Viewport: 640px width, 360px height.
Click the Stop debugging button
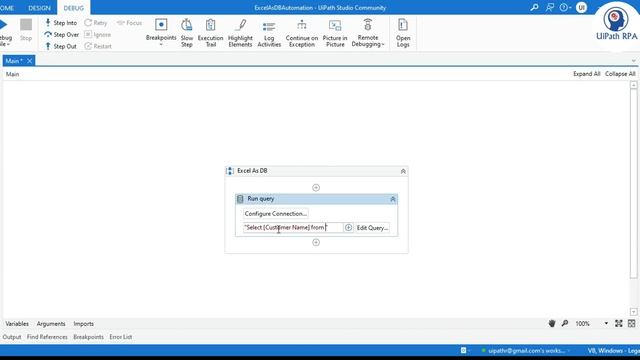[x=26, y=30]
